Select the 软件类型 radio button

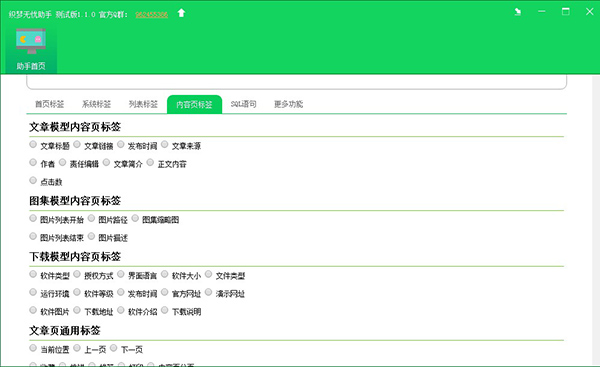point(33,274)
